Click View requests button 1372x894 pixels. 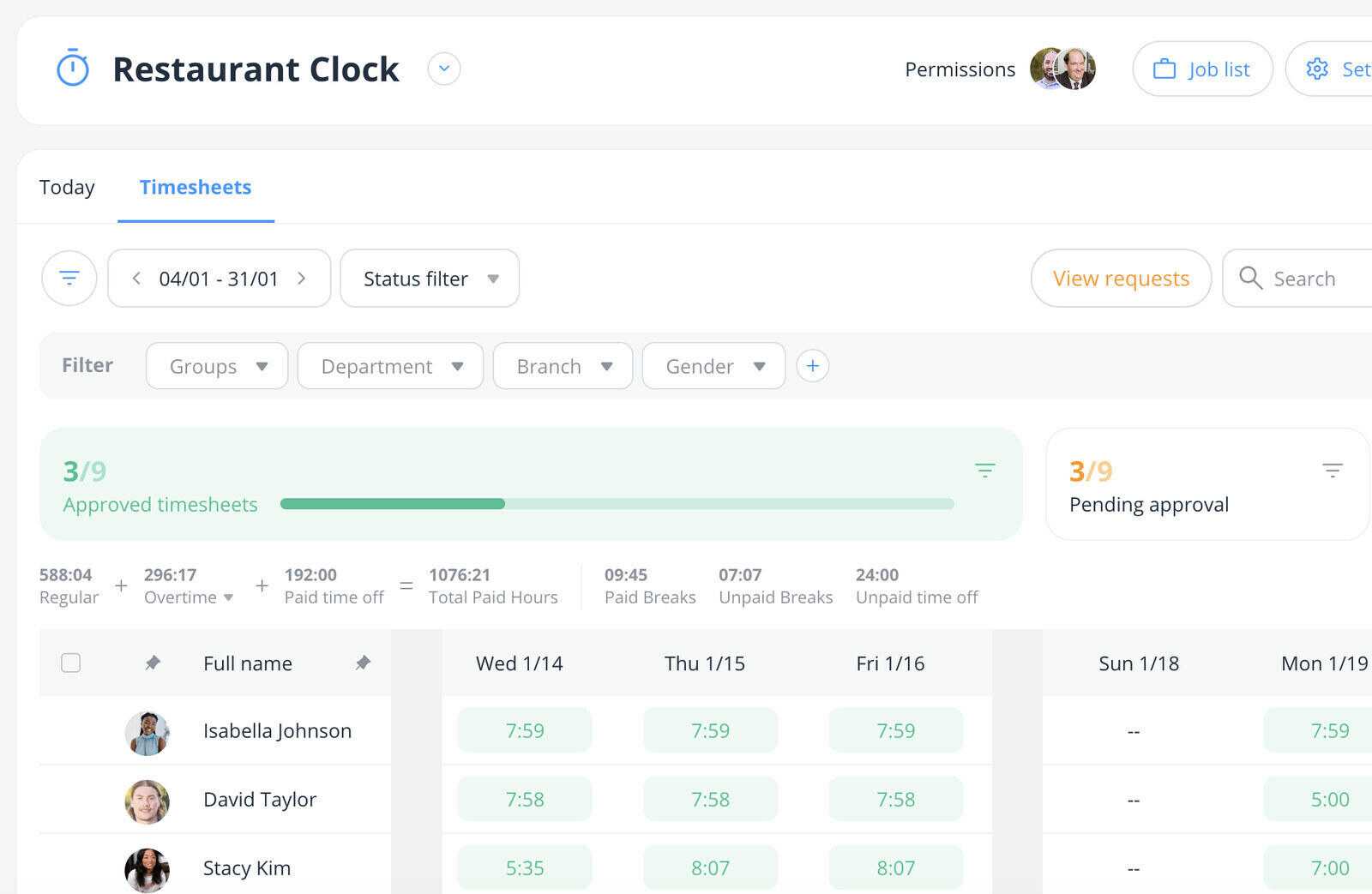pos(1121,278)
